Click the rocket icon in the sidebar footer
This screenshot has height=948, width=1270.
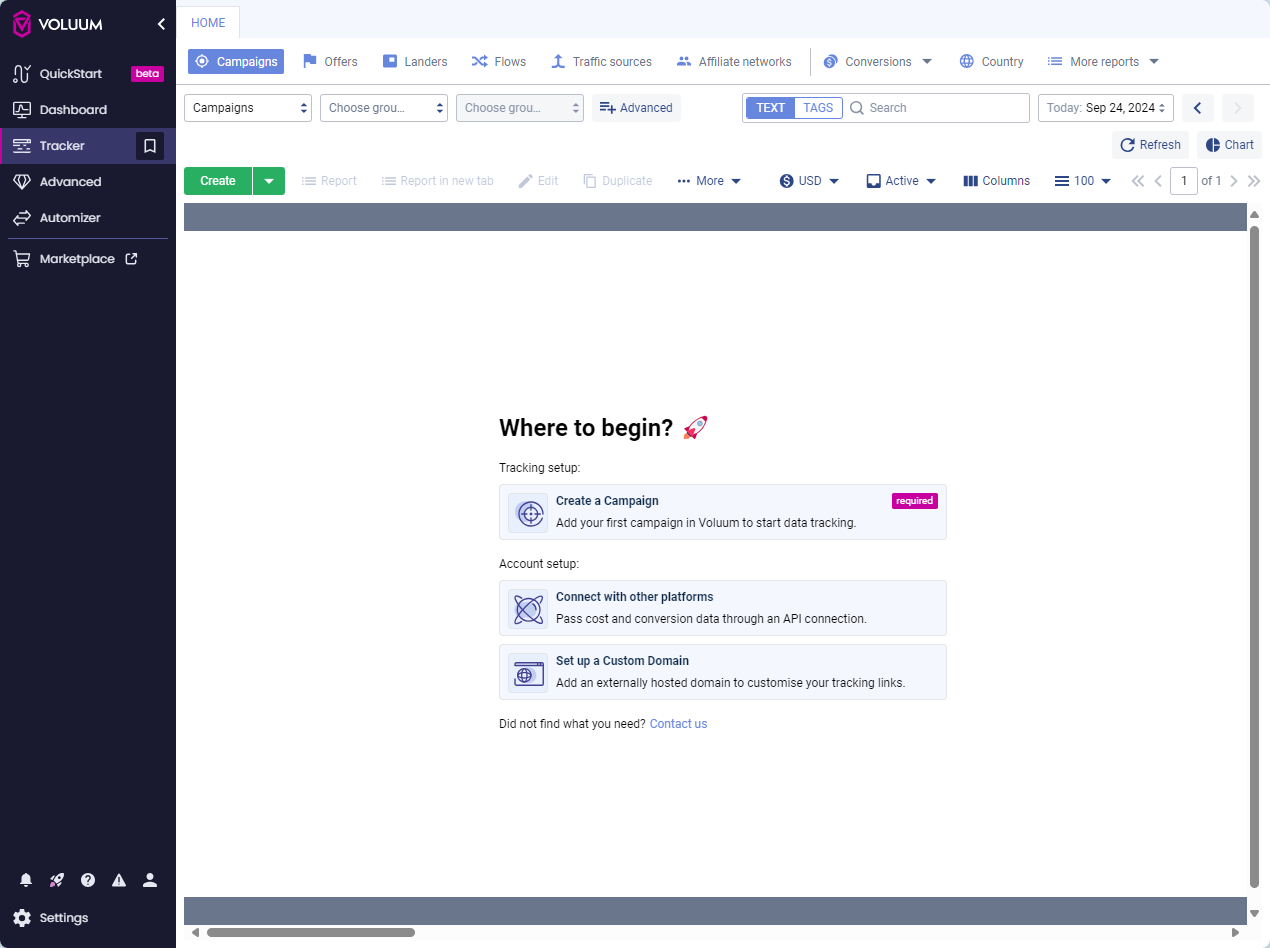point(57,880)
